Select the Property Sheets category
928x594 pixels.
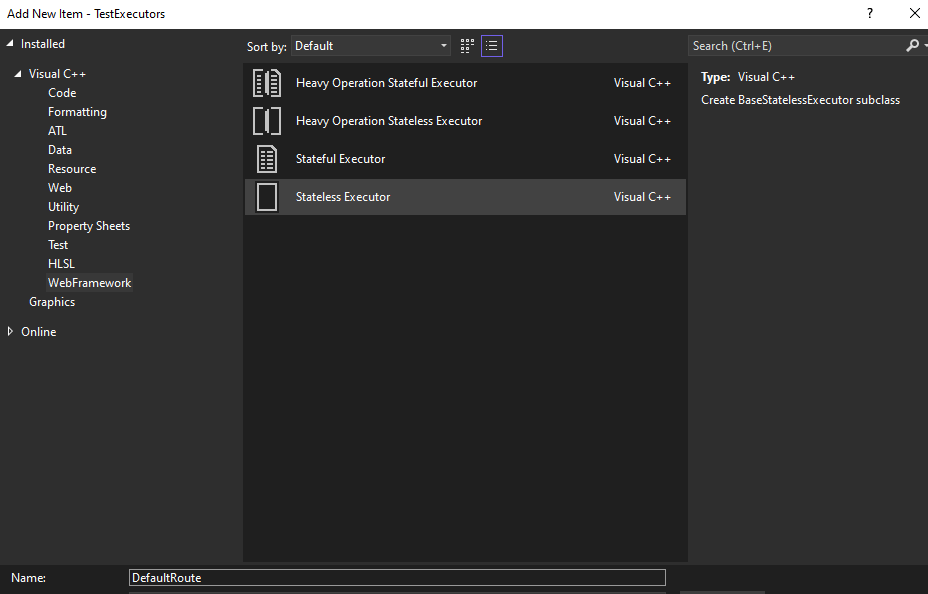[x=89, y=226]
